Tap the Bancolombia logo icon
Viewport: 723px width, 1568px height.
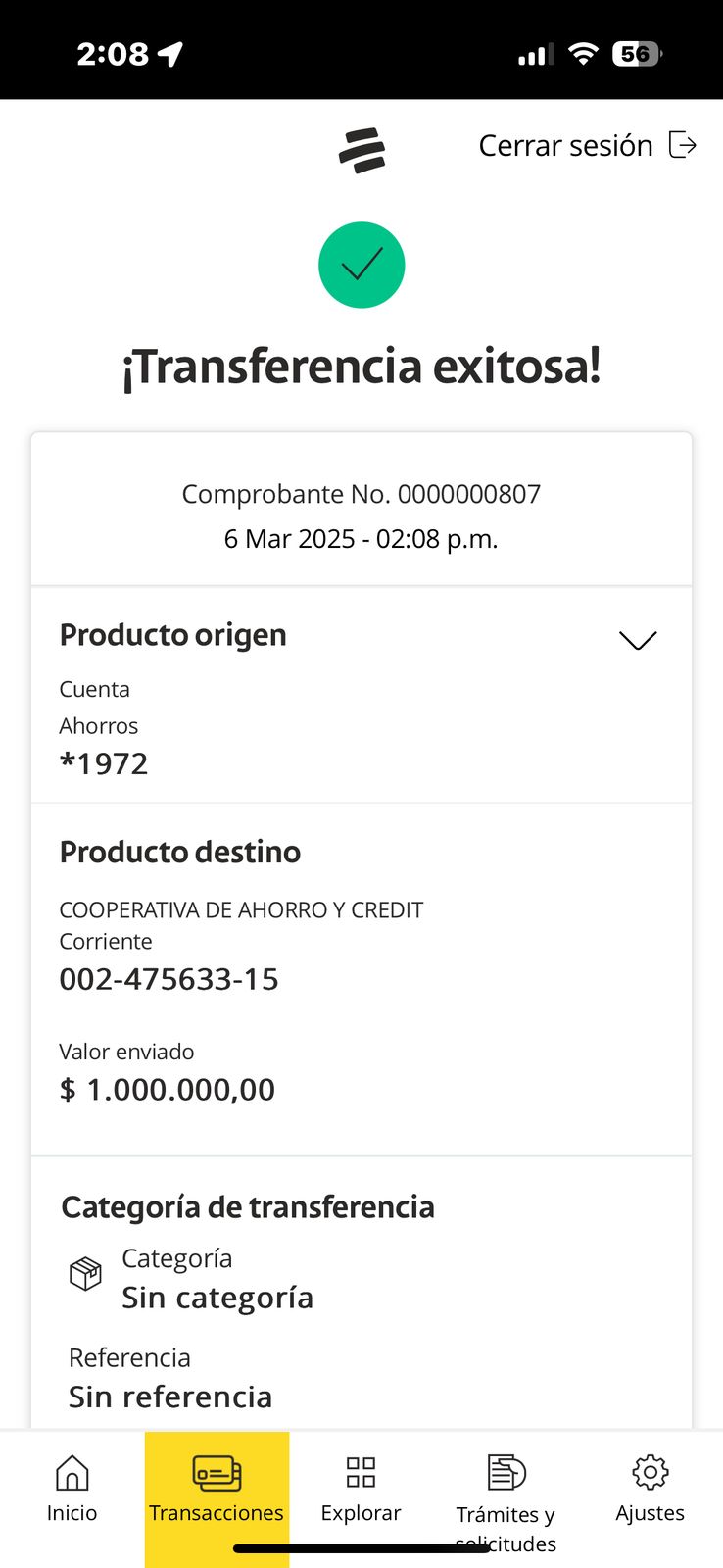point(361,150)
